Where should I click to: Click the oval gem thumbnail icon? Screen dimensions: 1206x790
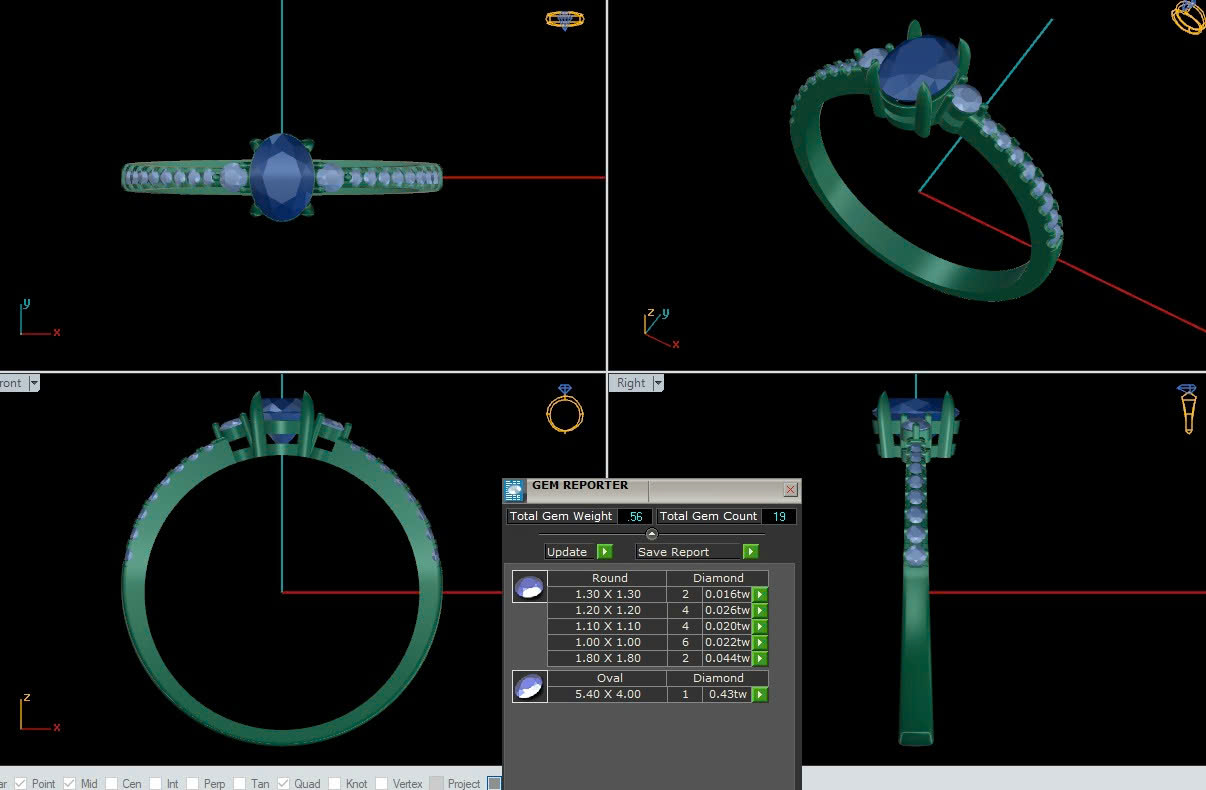(529, 686)
